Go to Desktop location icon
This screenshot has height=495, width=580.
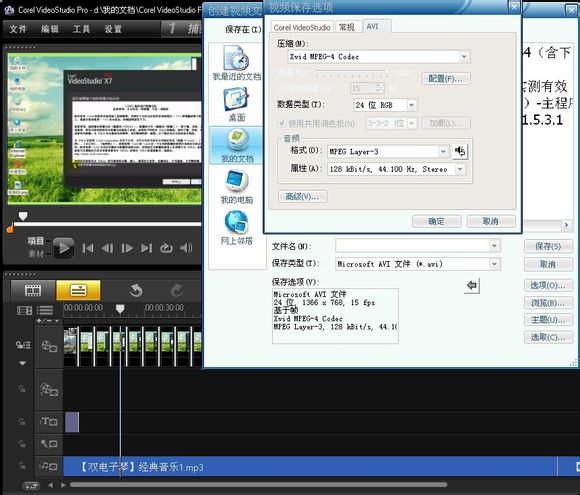[x=236, y=104]
